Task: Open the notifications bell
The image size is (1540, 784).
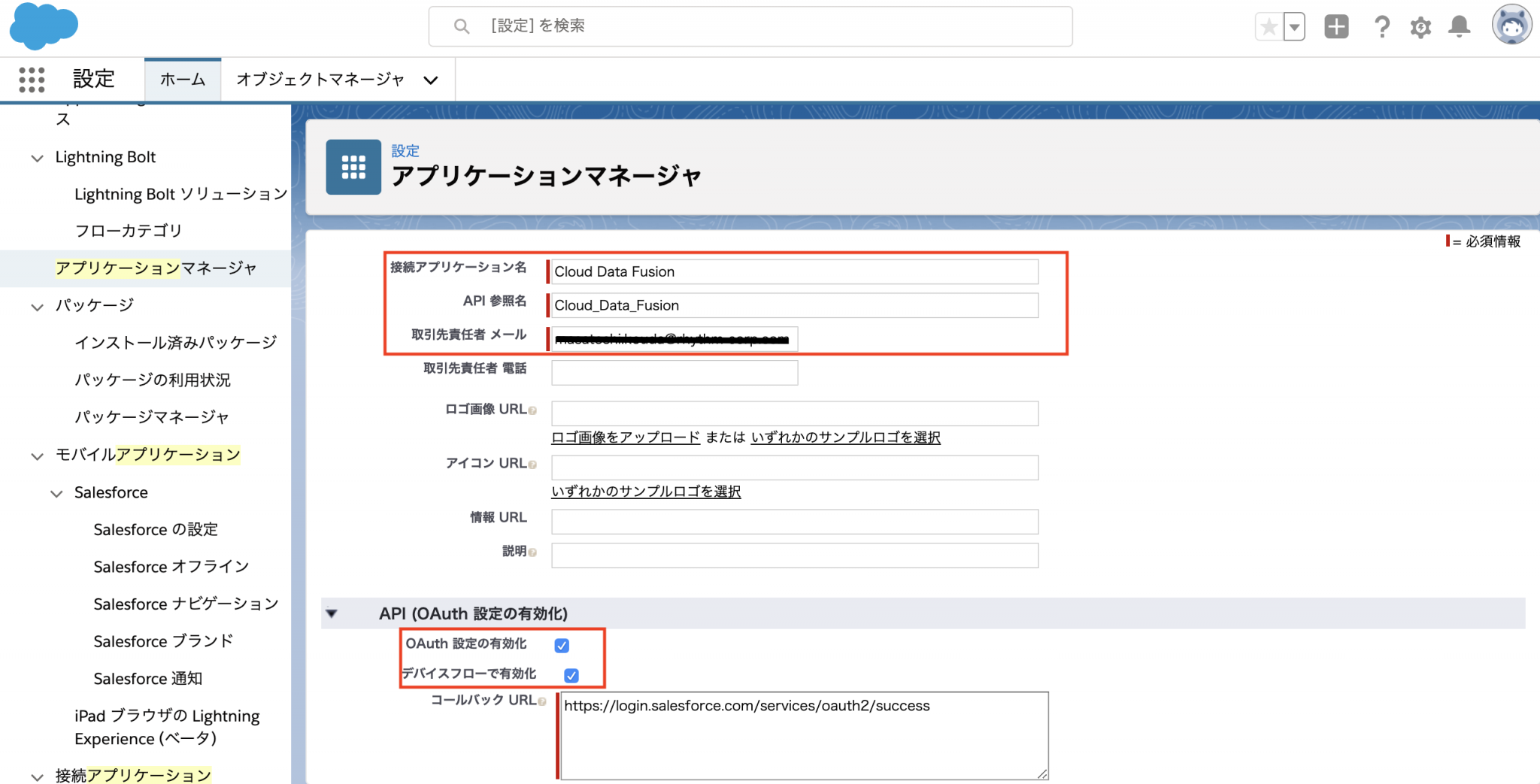Action: point(1460,27)
